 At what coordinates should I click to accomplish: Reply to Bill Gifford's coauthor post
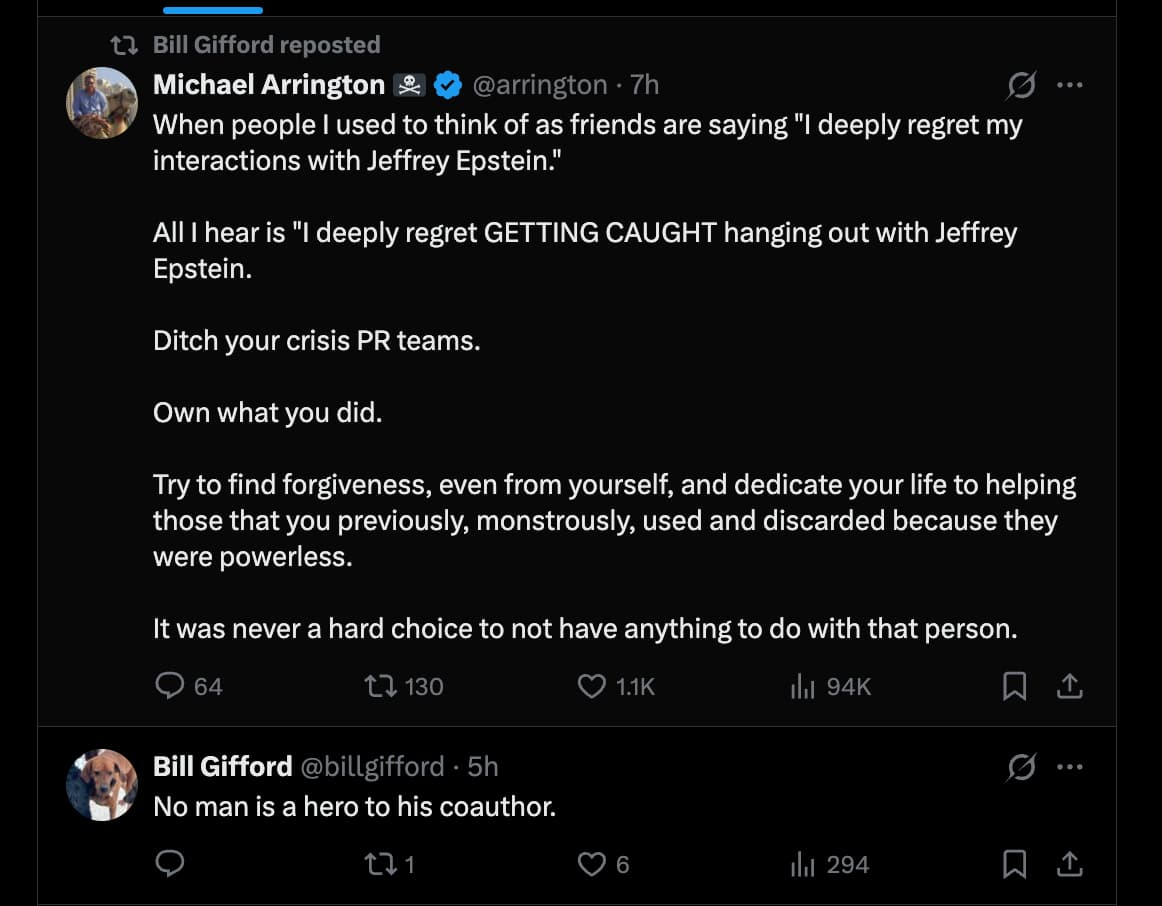(x=171, y=864)
